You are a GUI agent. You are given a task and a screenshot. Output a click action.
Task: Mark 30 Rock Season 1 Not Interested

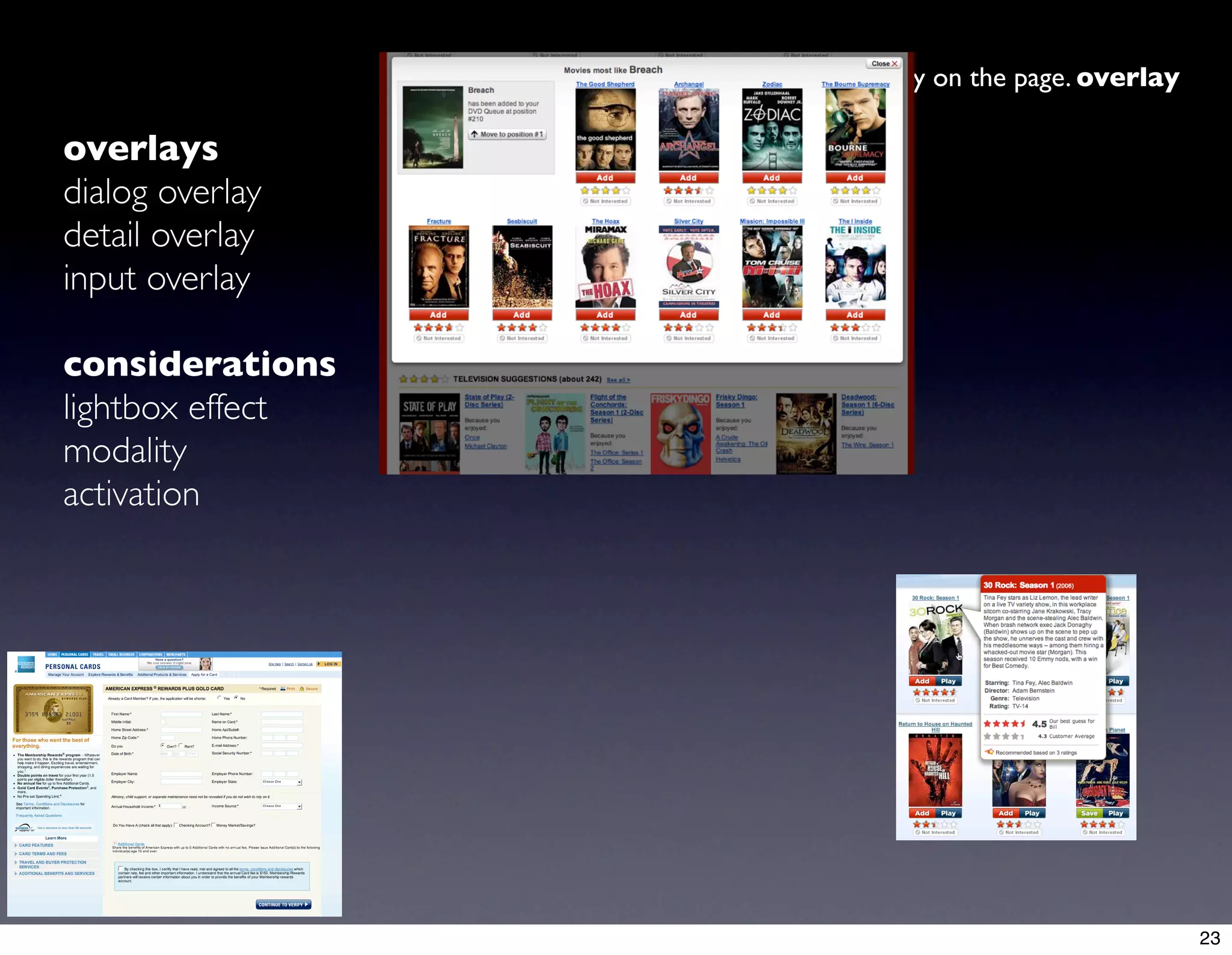tap(935, 700)
